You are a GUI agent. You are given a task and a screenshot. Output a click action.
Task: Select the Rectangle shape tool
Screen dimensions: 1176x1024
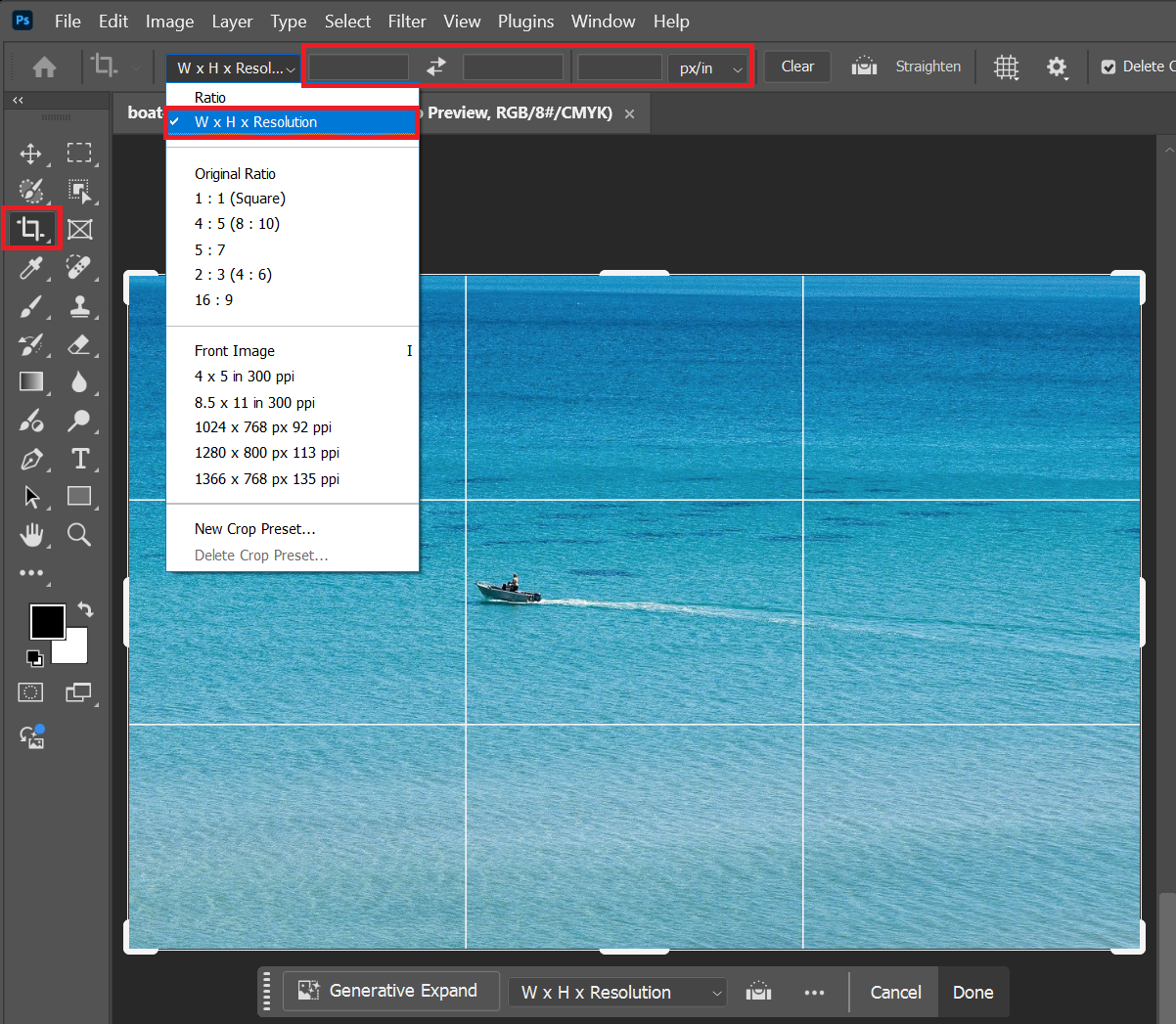pyautogui.click(x=79, y=496)
